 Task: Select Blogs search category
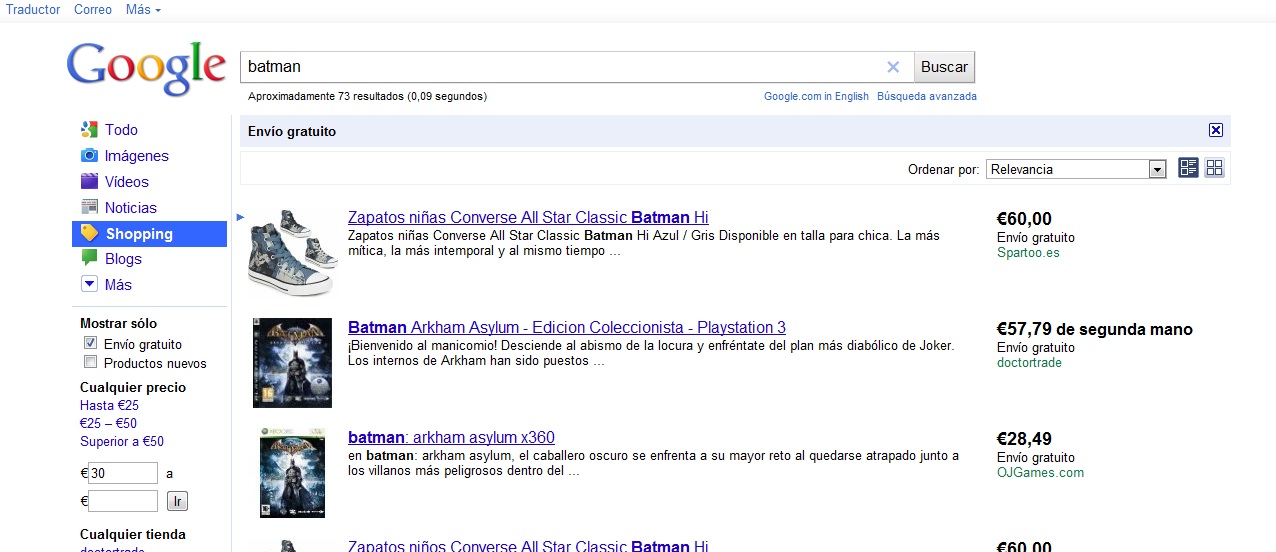pos(123,259)
